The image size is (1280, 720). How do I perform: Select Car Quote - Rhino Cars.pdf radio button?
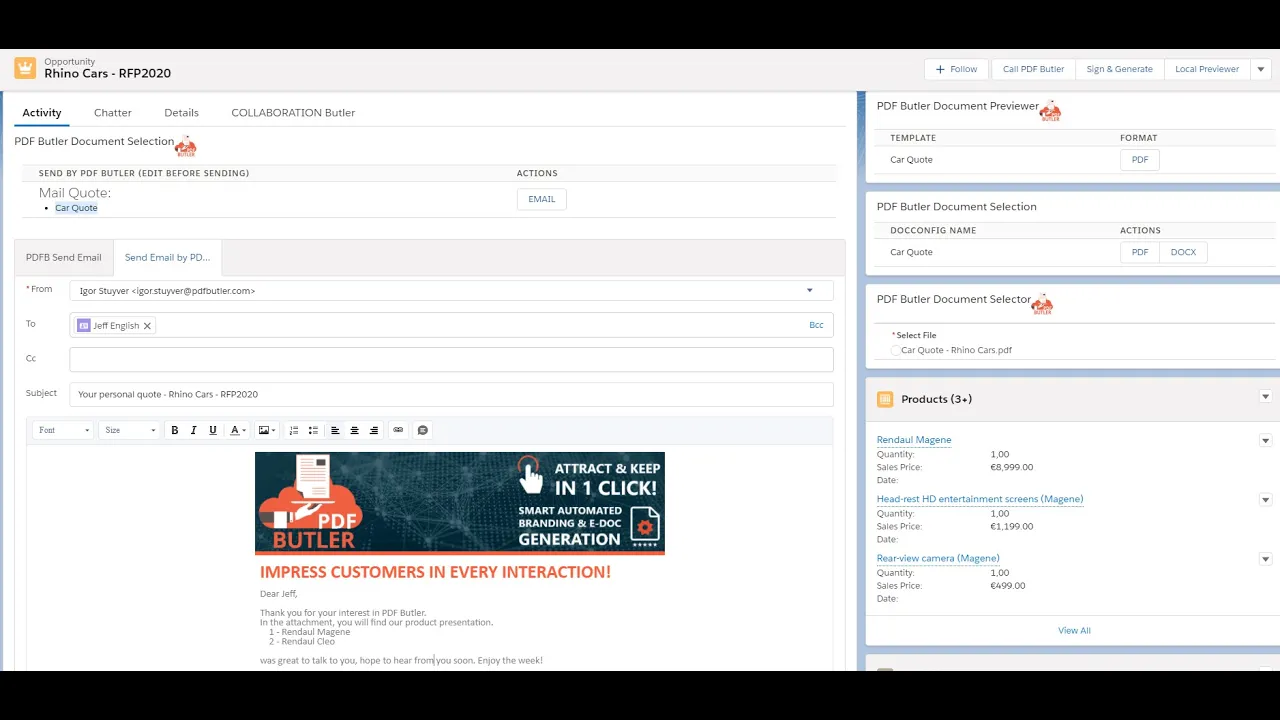point(895,351)
